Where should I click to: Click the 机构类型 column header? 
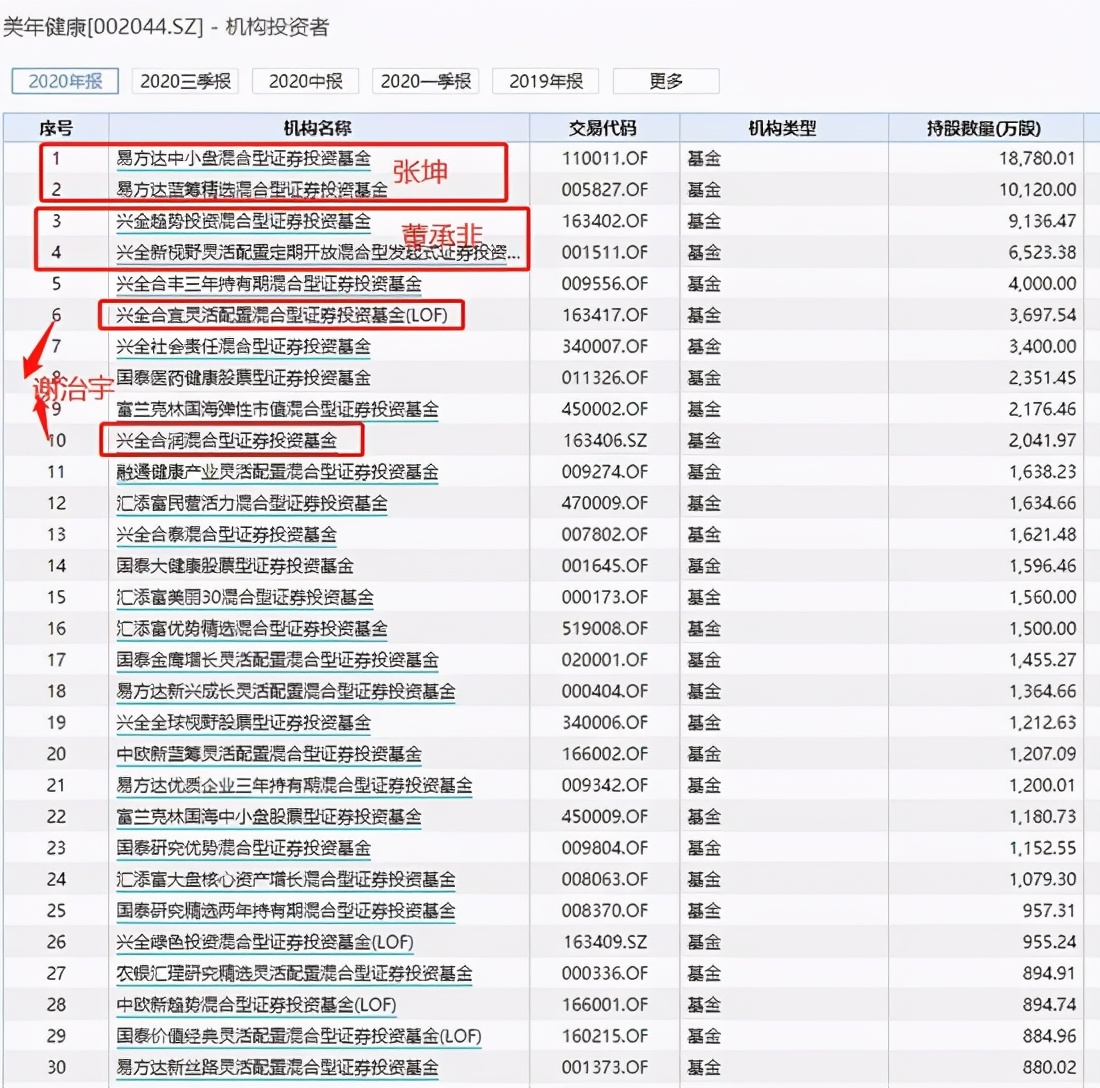tap(782, 128)
